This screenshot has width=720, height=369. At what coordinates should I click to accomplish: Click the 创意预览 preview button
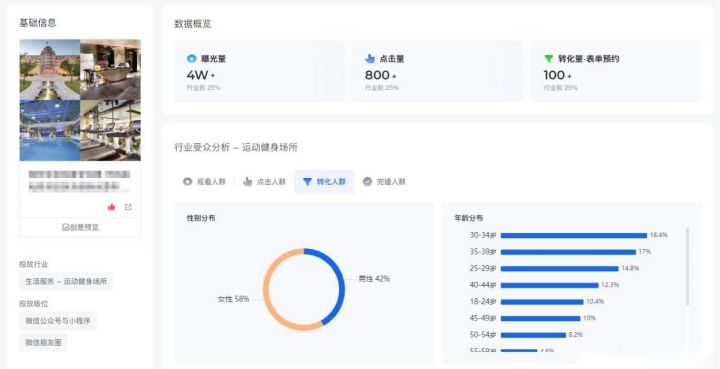(80, 227)
